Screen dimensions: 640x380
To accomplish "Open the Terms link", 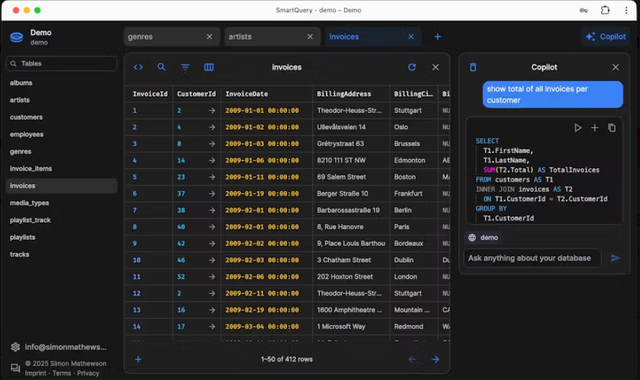I will 62,373.
